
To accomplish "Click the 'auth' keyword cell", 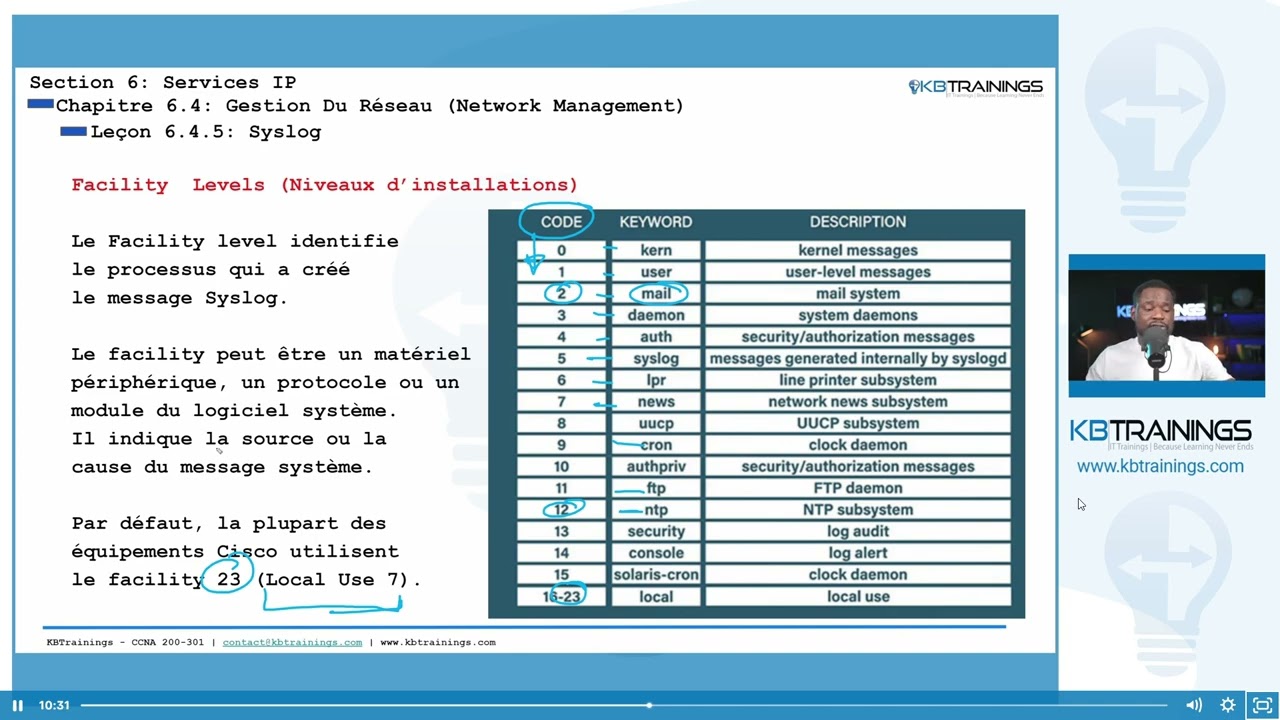I will (x=656, y=337).
